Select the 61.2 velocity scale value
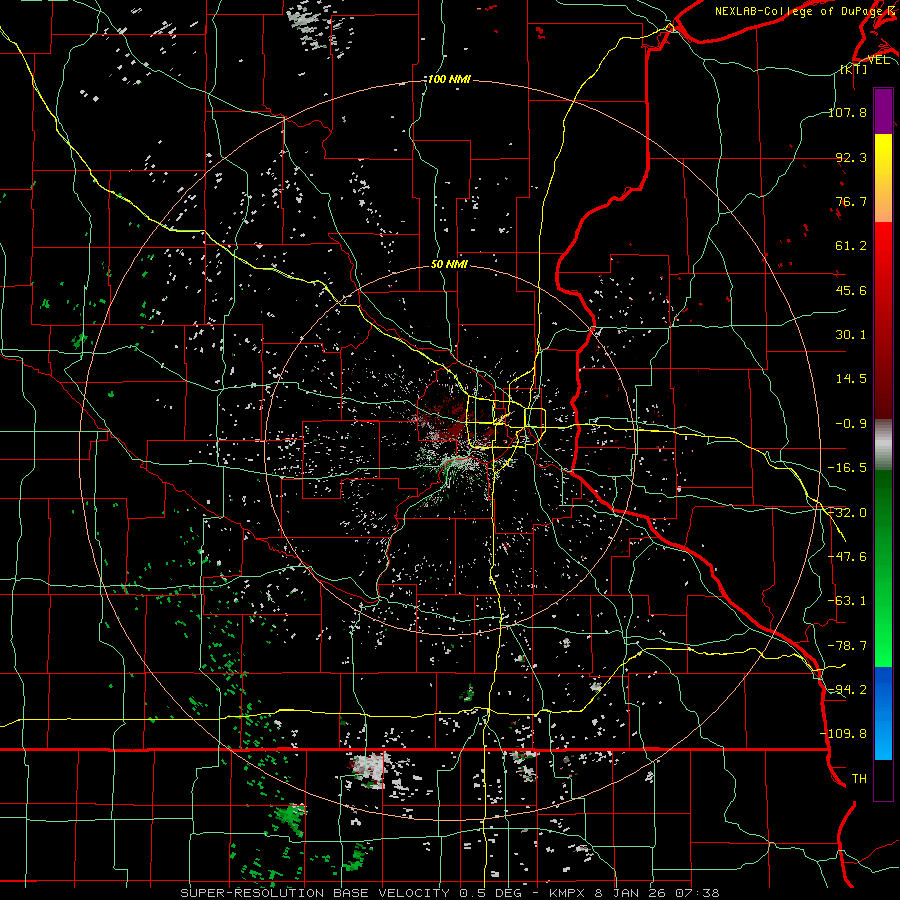Screen dimensions: 900x900 click(x=851, y=246)
